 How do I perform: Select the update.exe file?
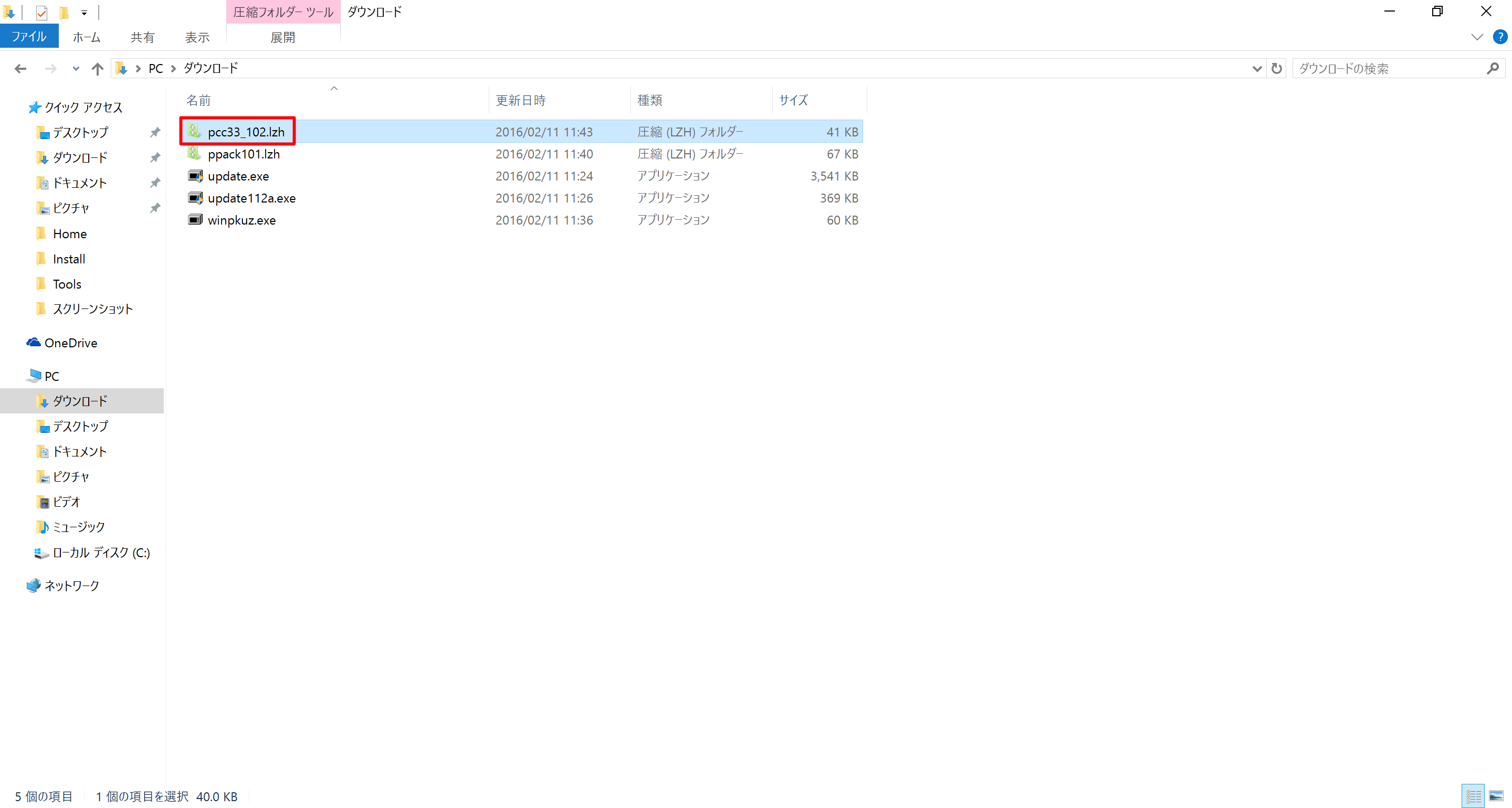tap(522, 176)
